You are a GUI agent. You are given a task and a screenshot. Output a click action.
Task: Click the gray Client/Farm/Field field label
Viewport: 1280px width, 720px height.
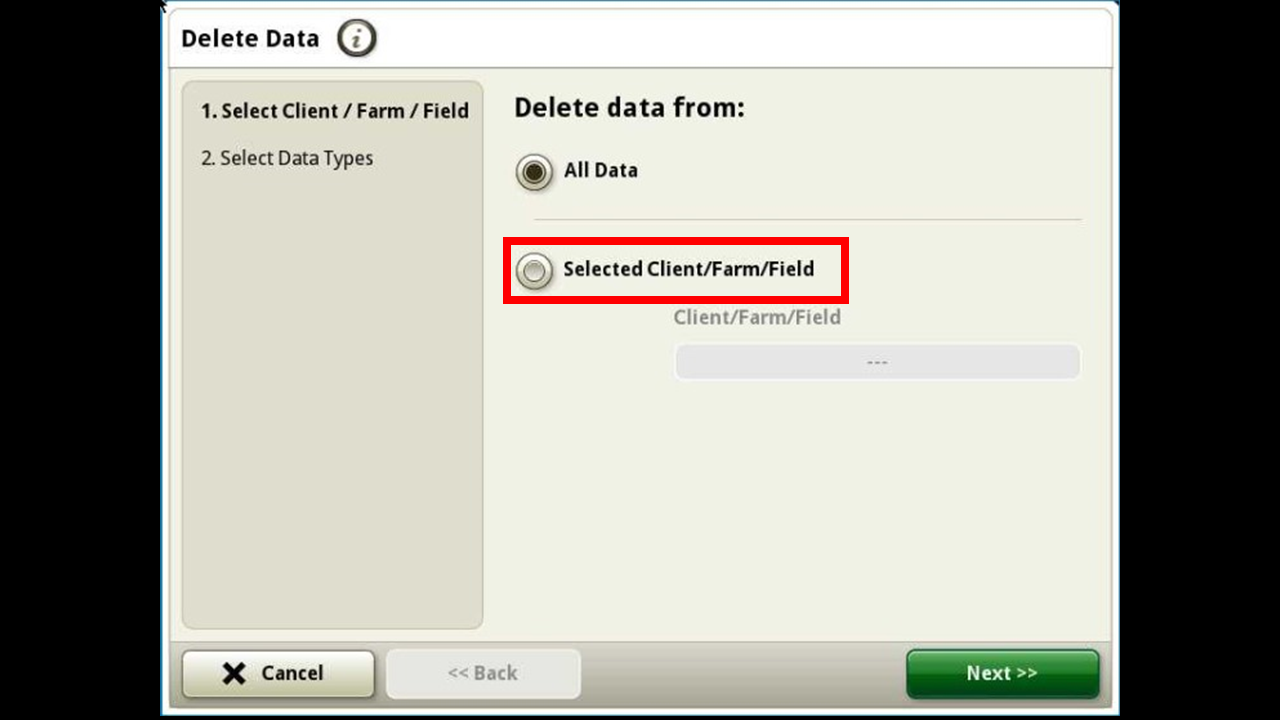point(757,317)
